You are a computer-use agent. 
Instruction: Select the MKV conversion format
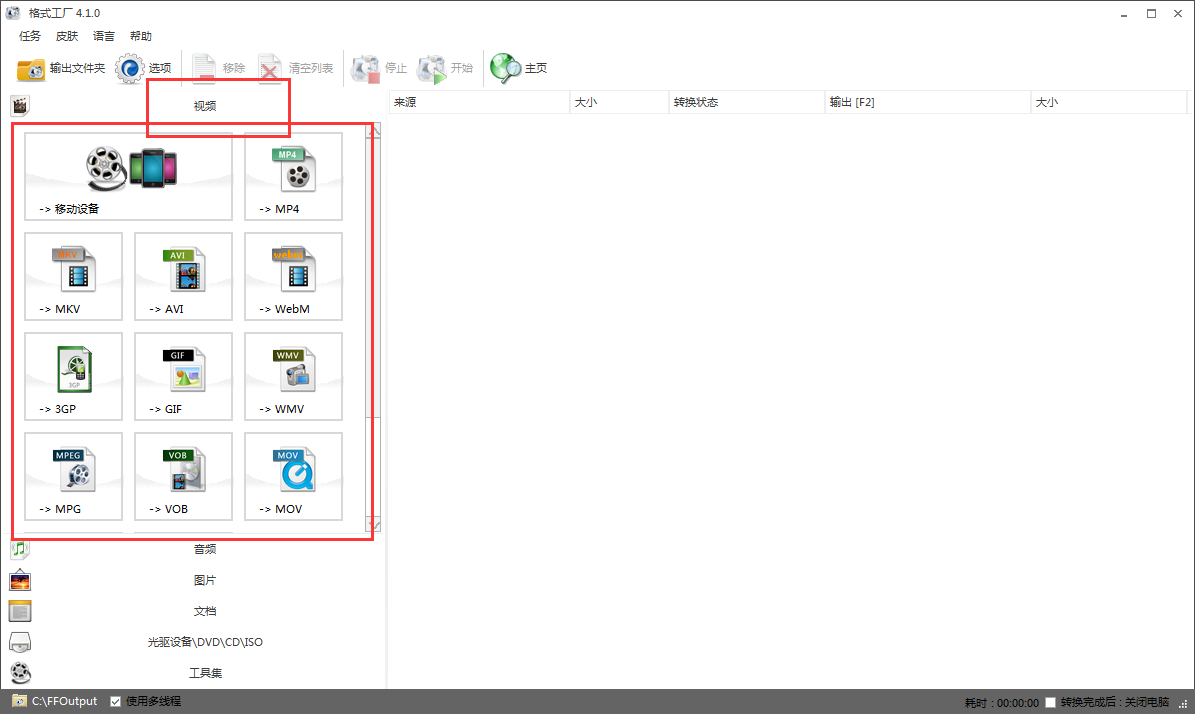(x=73, y=277)
